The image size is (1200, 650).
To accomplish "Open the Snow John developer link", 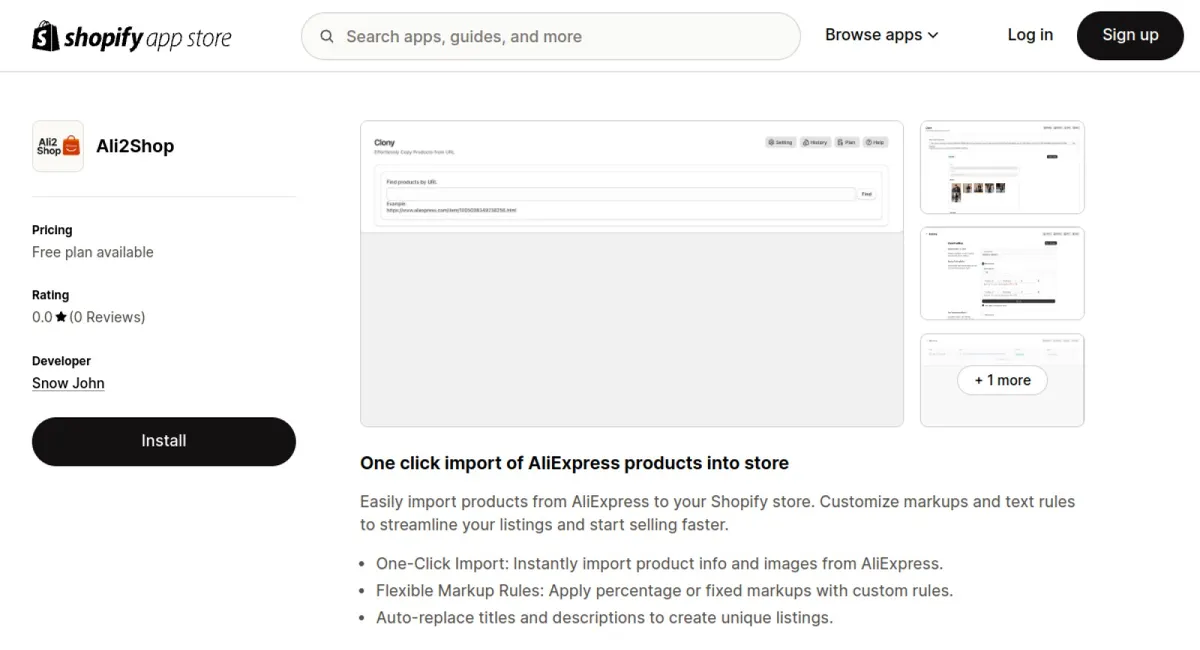I will (x=68, y=383).
